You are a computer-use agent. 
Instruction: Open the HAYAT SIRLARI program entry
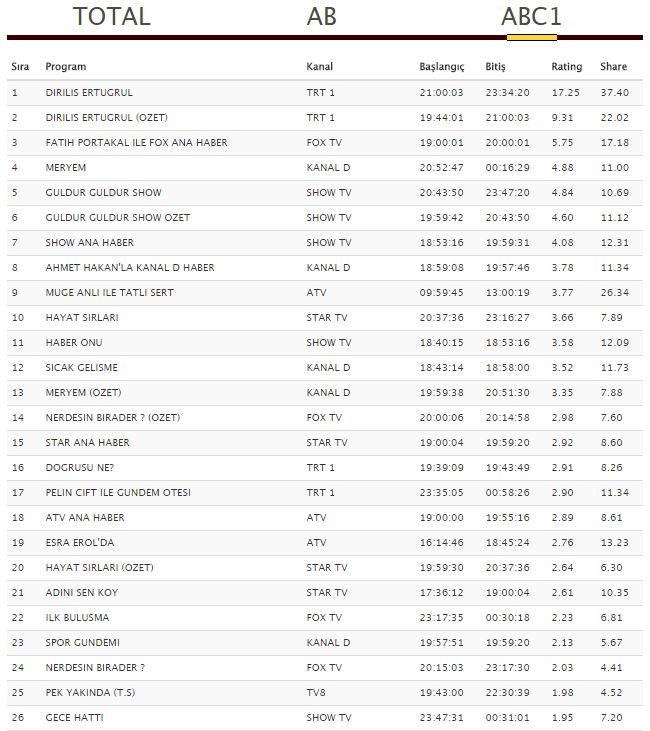83,318
